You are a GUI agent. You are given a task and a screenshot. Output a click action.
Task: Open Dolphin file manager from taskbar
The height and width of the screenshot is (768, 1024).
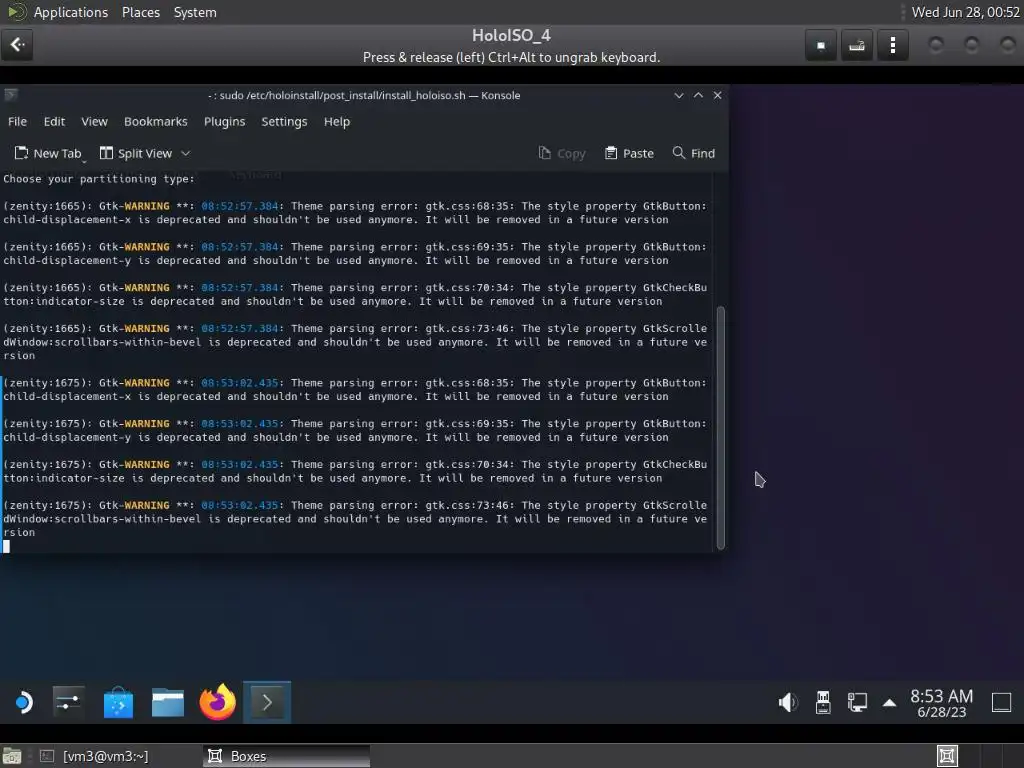click(168, 703)
